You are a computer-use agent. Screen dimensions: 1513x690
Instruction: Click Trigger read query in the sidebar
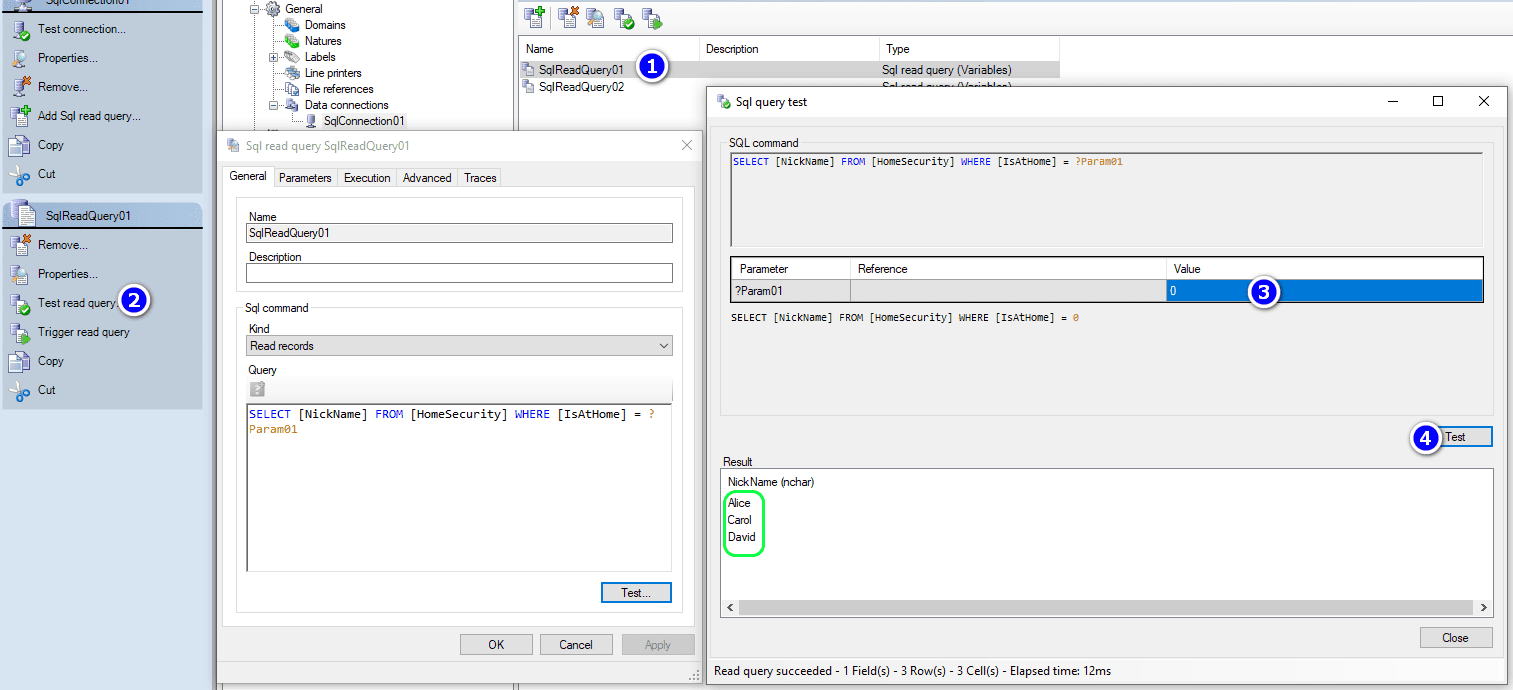click(83, 332)
